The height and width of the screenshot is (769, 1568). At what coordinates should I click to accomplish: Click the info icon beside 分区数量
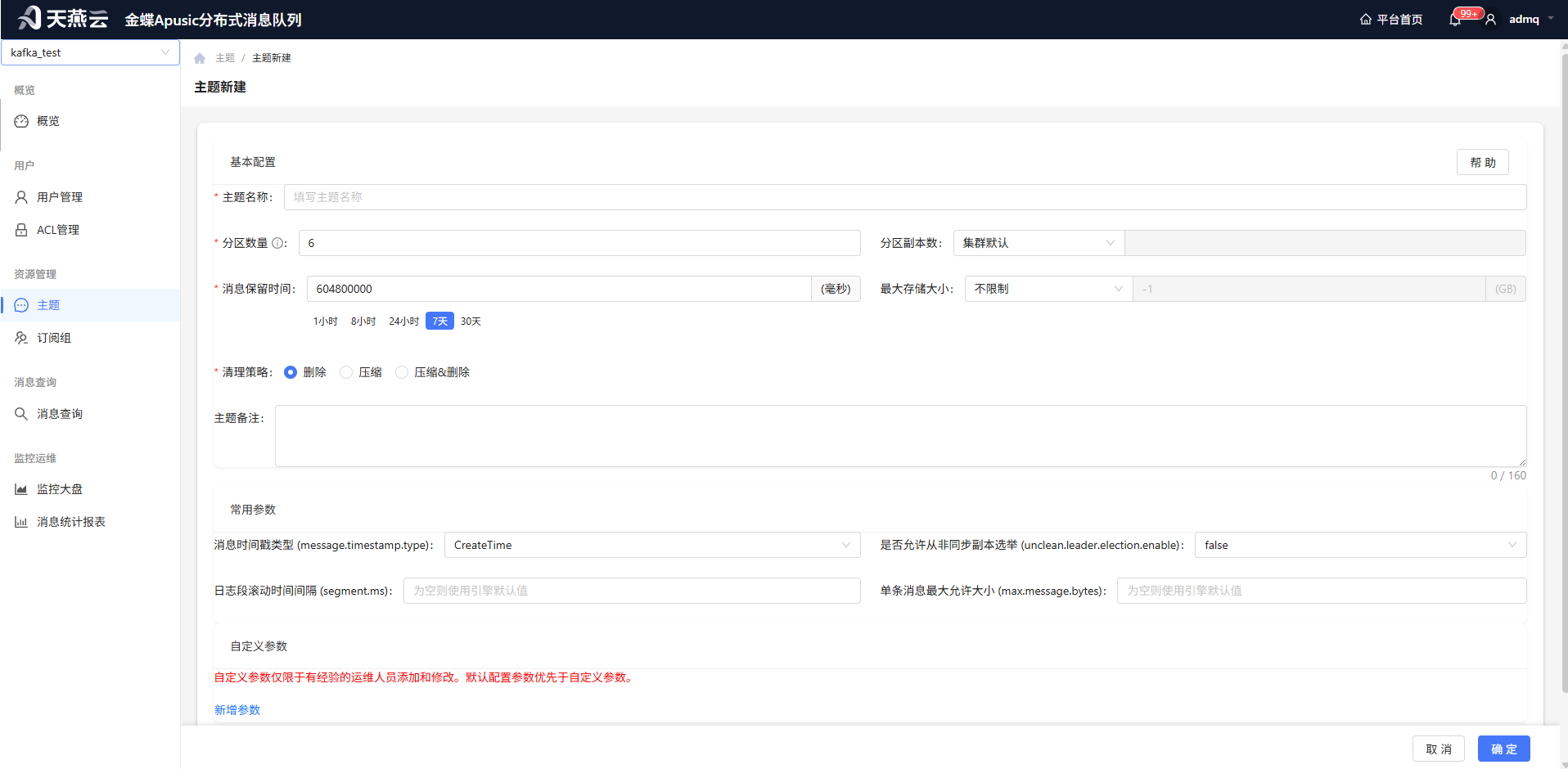278,243
